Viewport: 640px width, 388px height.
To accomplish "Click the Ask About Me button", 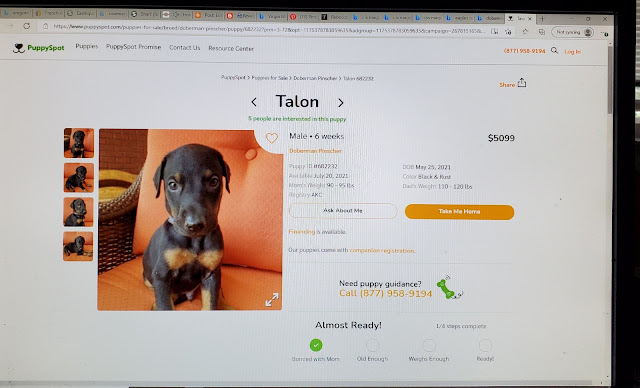I will click(x=343, y=211).
